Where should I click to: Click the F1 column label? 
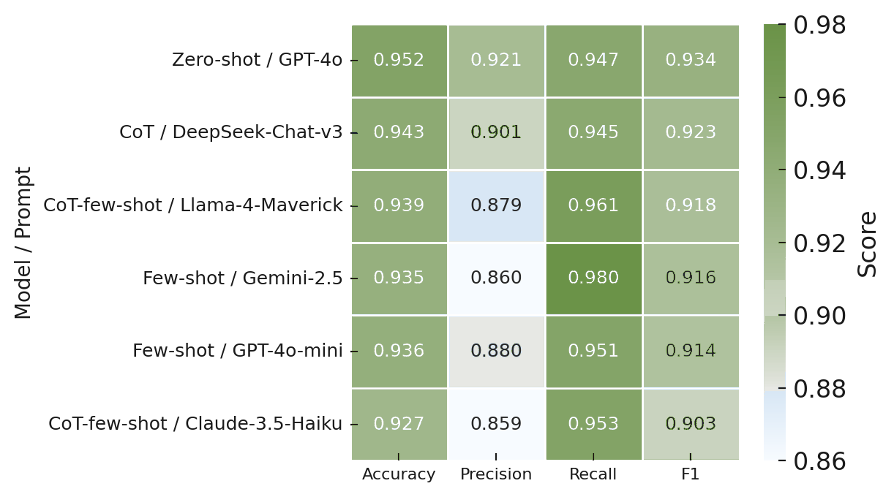pos(690,475)
